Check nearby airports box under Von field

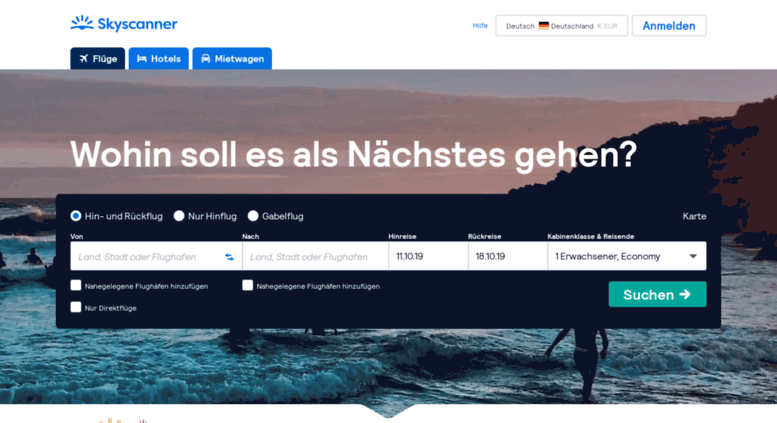click(76, 285)
